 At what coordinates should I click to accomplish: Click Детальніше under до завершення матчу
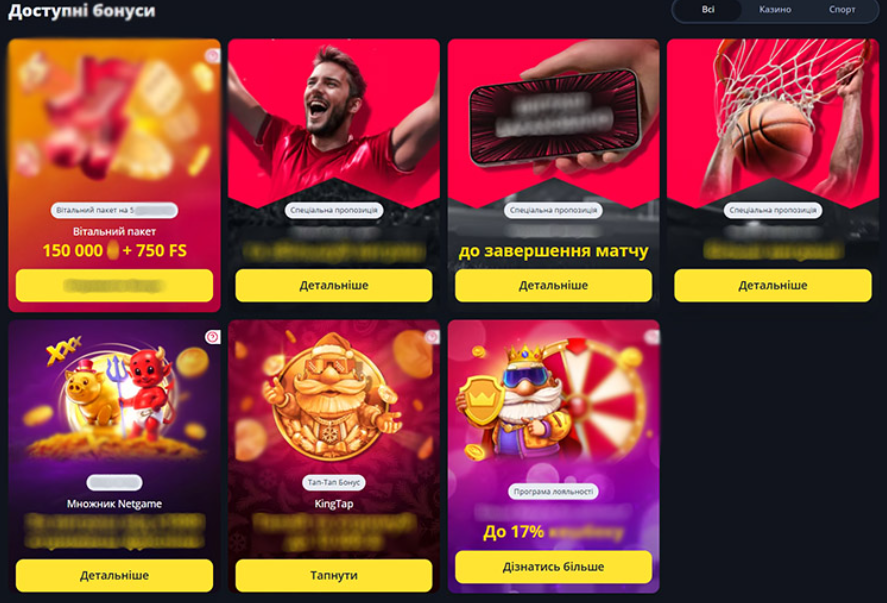553,286
